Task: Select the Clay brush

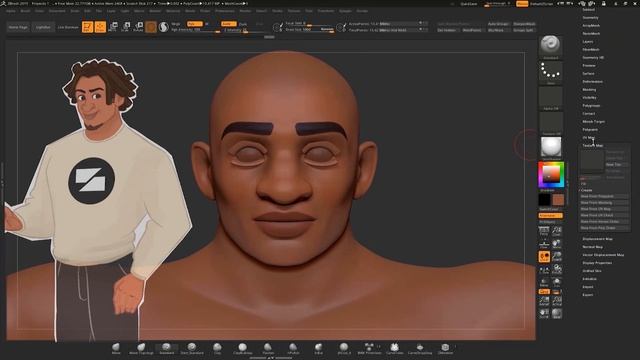Action: (x=217, y=348)
